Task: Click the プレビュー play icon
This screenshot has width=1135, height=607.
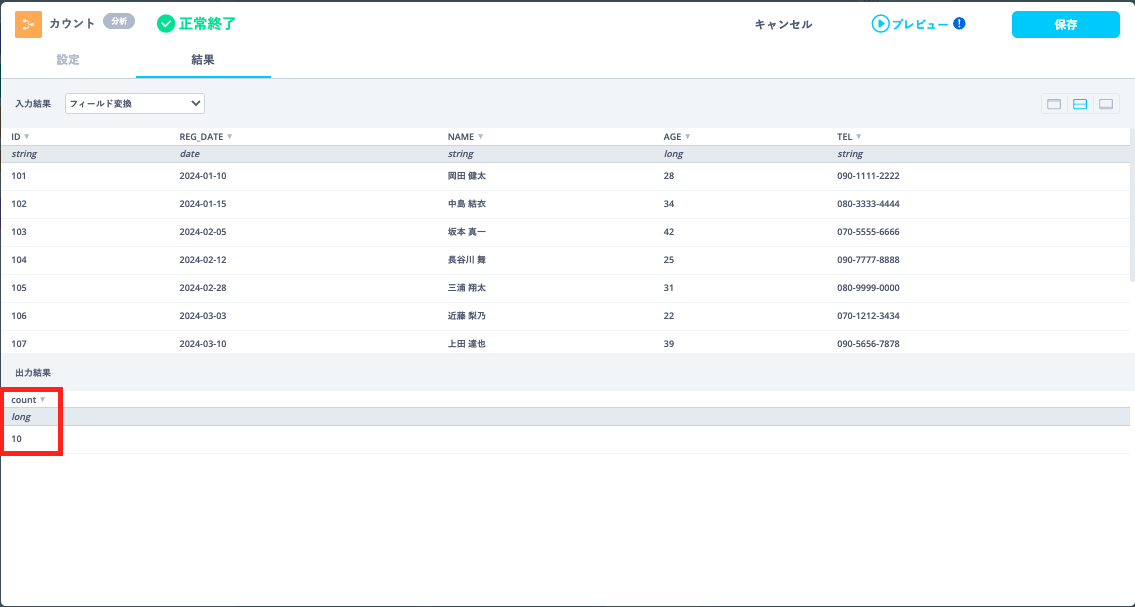Action: (880, 24)
